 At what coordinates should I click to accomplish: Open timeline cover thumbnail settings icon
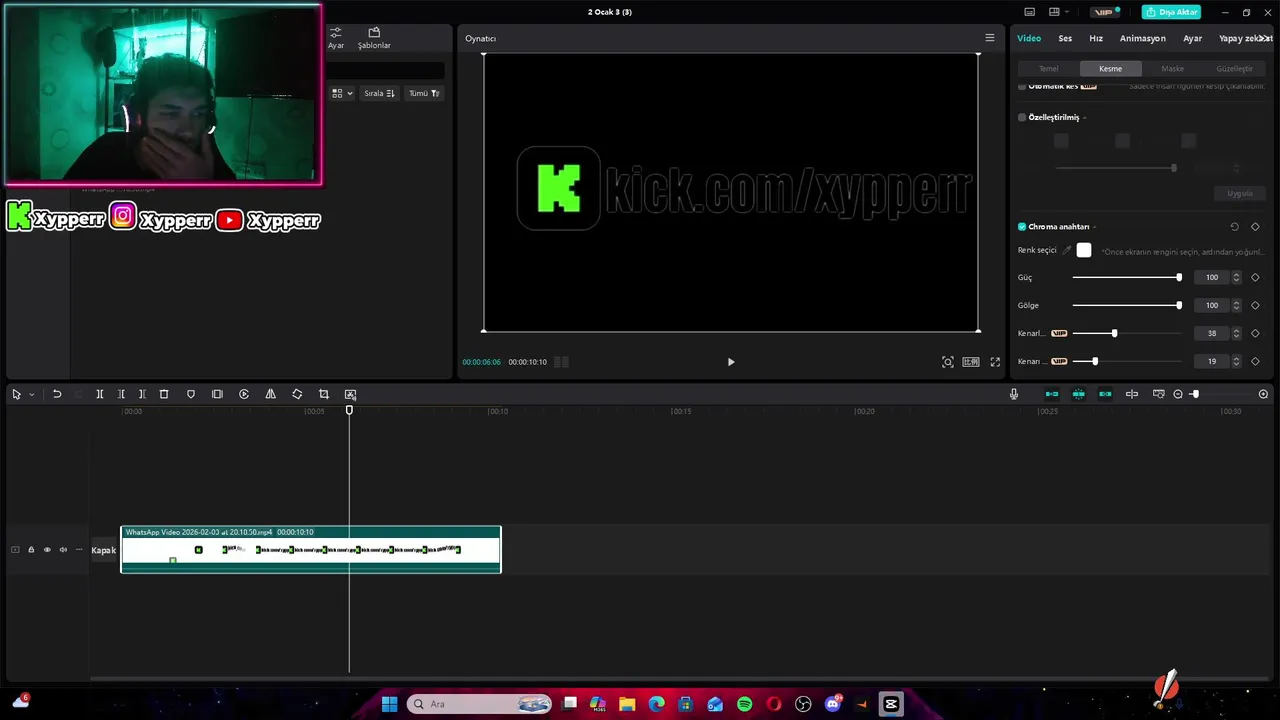[x=1158, y=394]
